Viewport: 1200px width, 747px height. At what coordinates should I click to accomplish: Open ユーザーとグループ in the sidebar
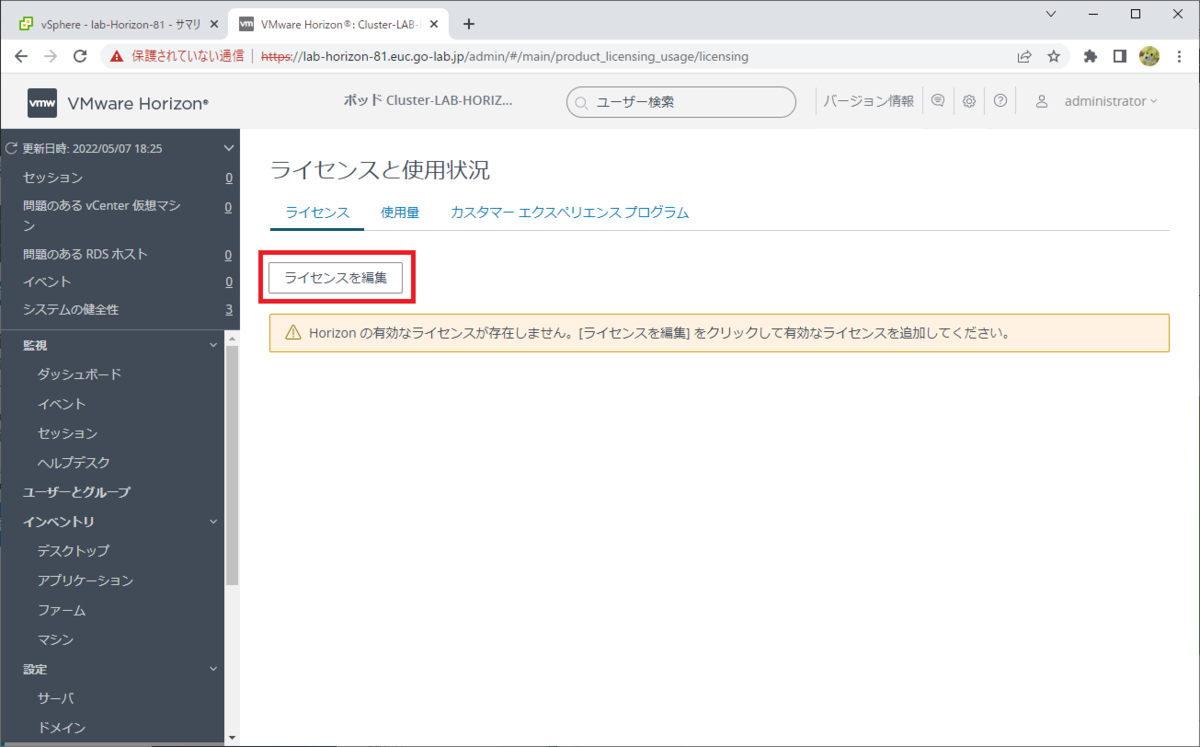[77, 492]
